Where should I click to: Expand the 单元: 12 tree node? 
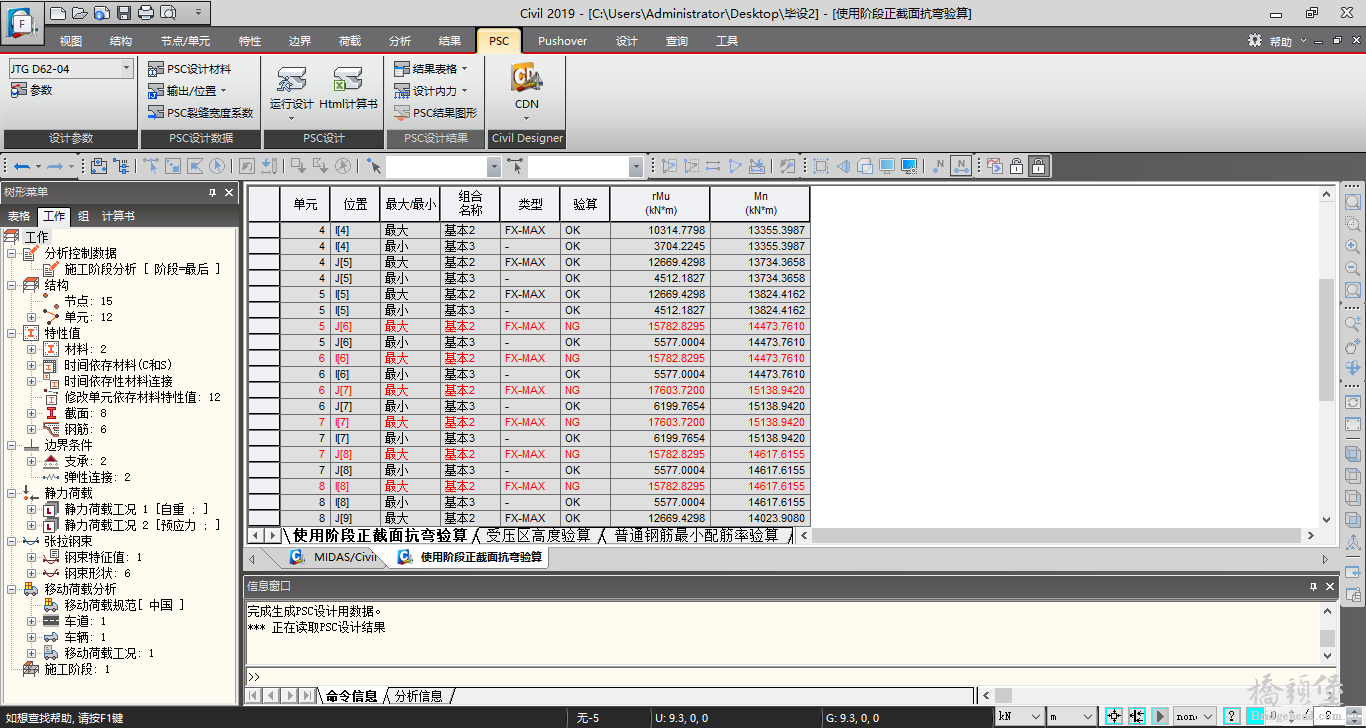[x=32, y=317]
